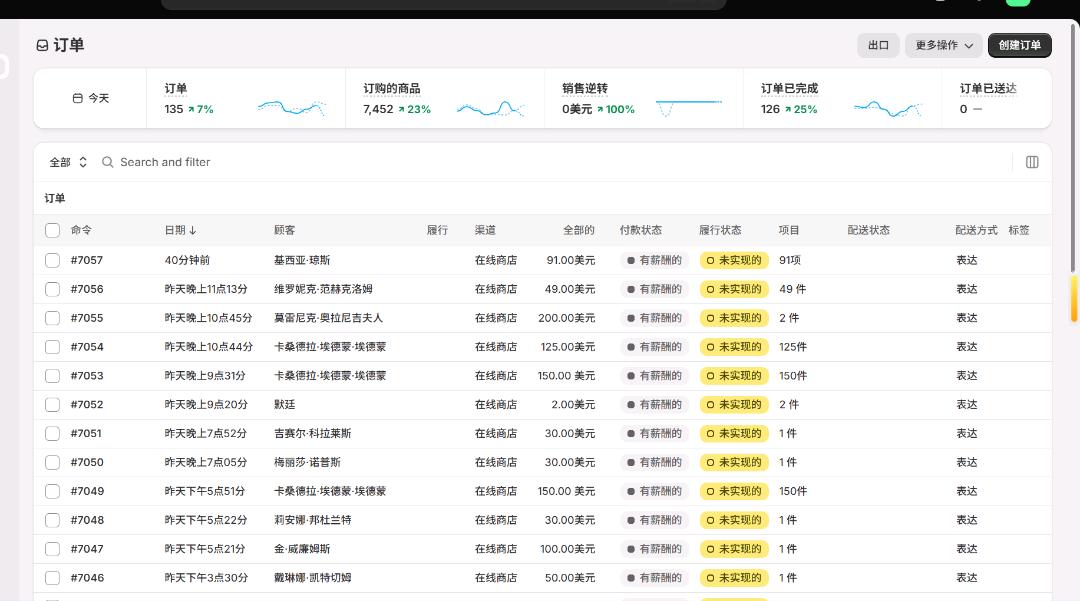Click customer 莉安娜·邦杜兰特

pyautogui.click(x=313, y=520)
